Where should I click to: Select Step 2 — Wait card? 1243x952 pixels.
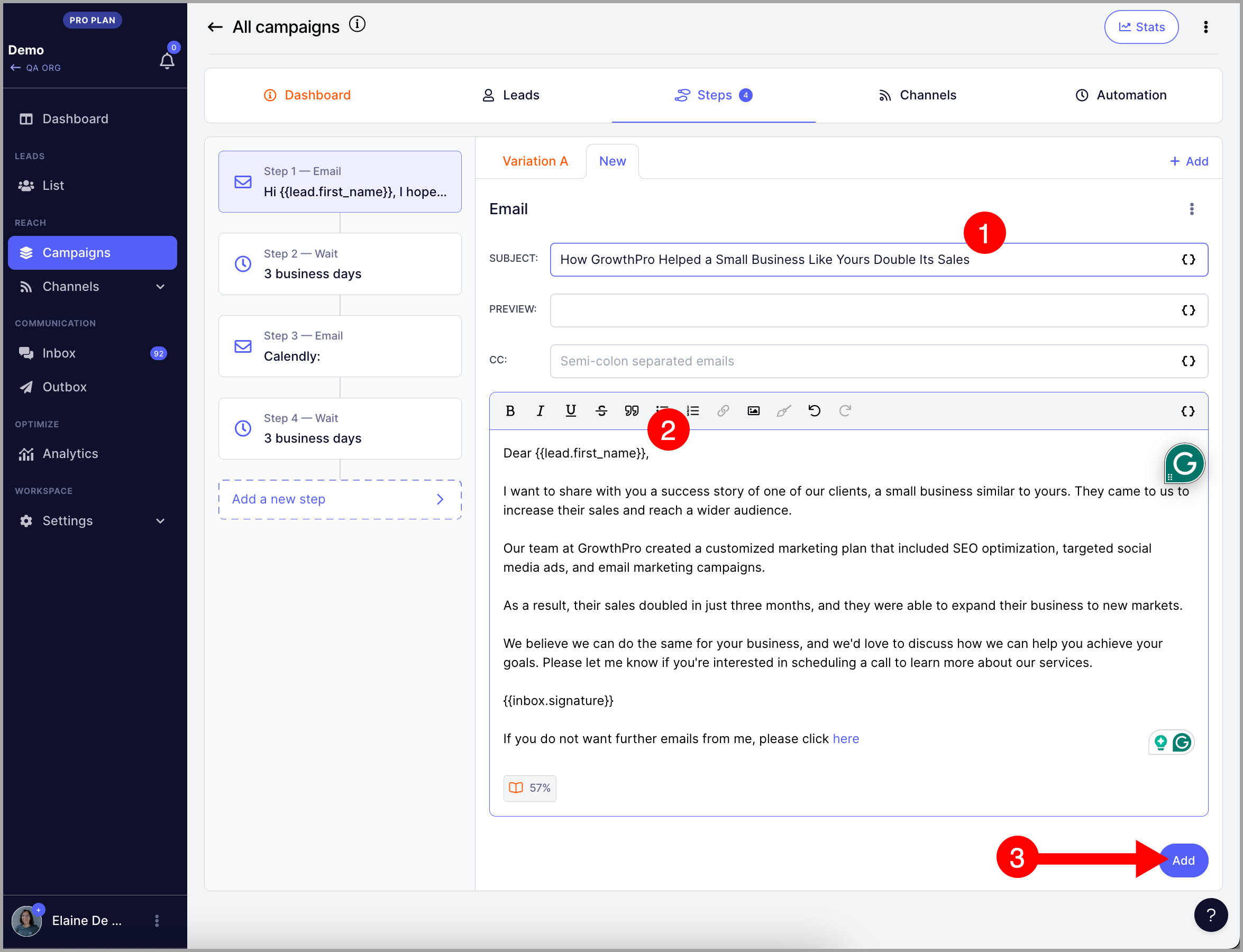(340, 264)
